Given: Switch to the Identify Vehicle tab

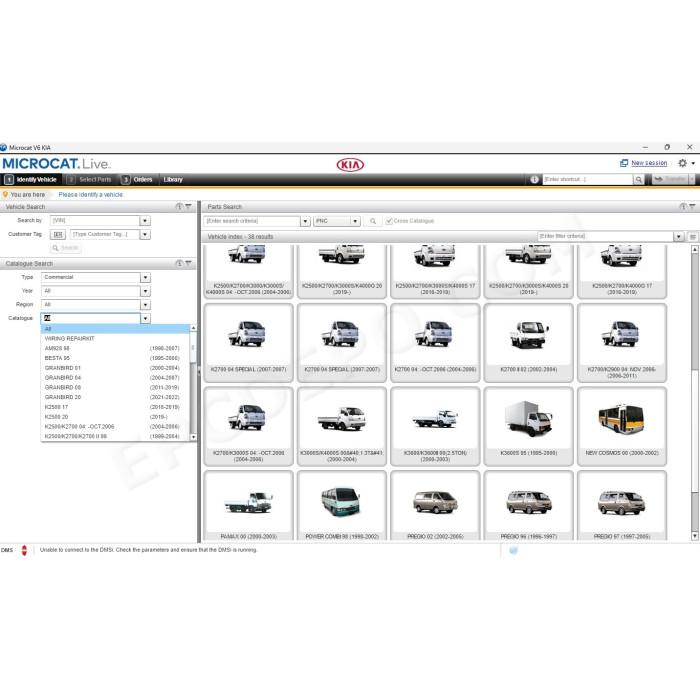Looking at the screenshot, I should click(x=31, y=179).
